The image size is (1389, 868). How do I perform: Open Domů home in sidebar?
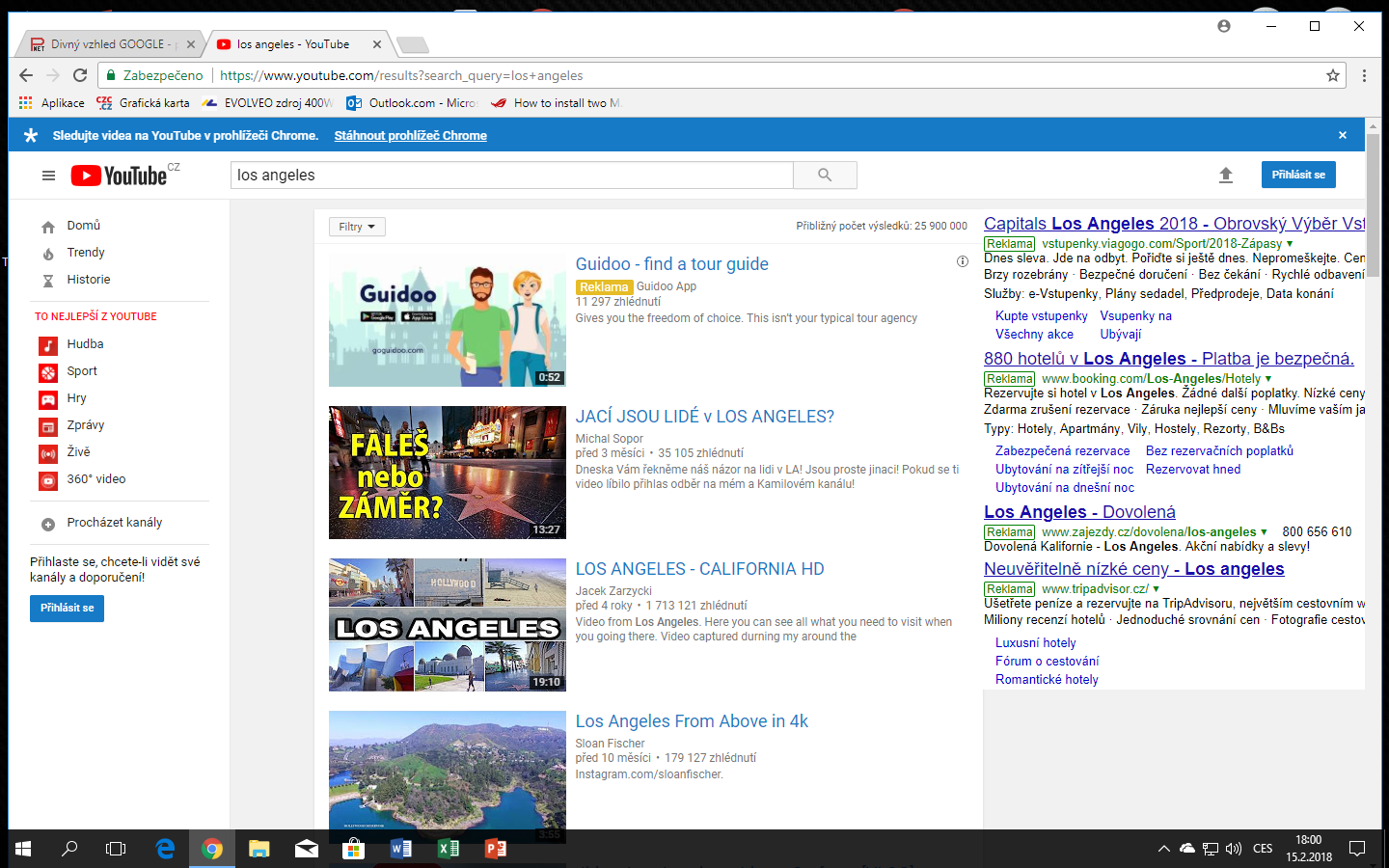[x=84, y=226]
